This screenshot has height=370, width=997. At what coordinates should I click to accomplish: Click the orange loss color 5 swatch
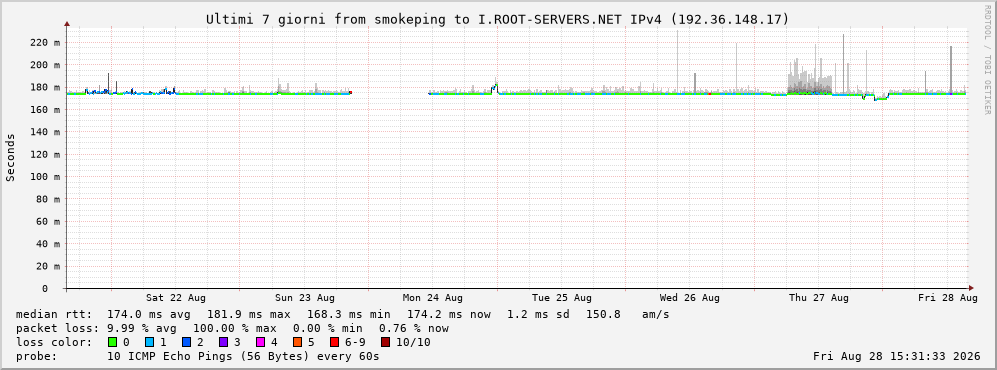pos(297,342)
